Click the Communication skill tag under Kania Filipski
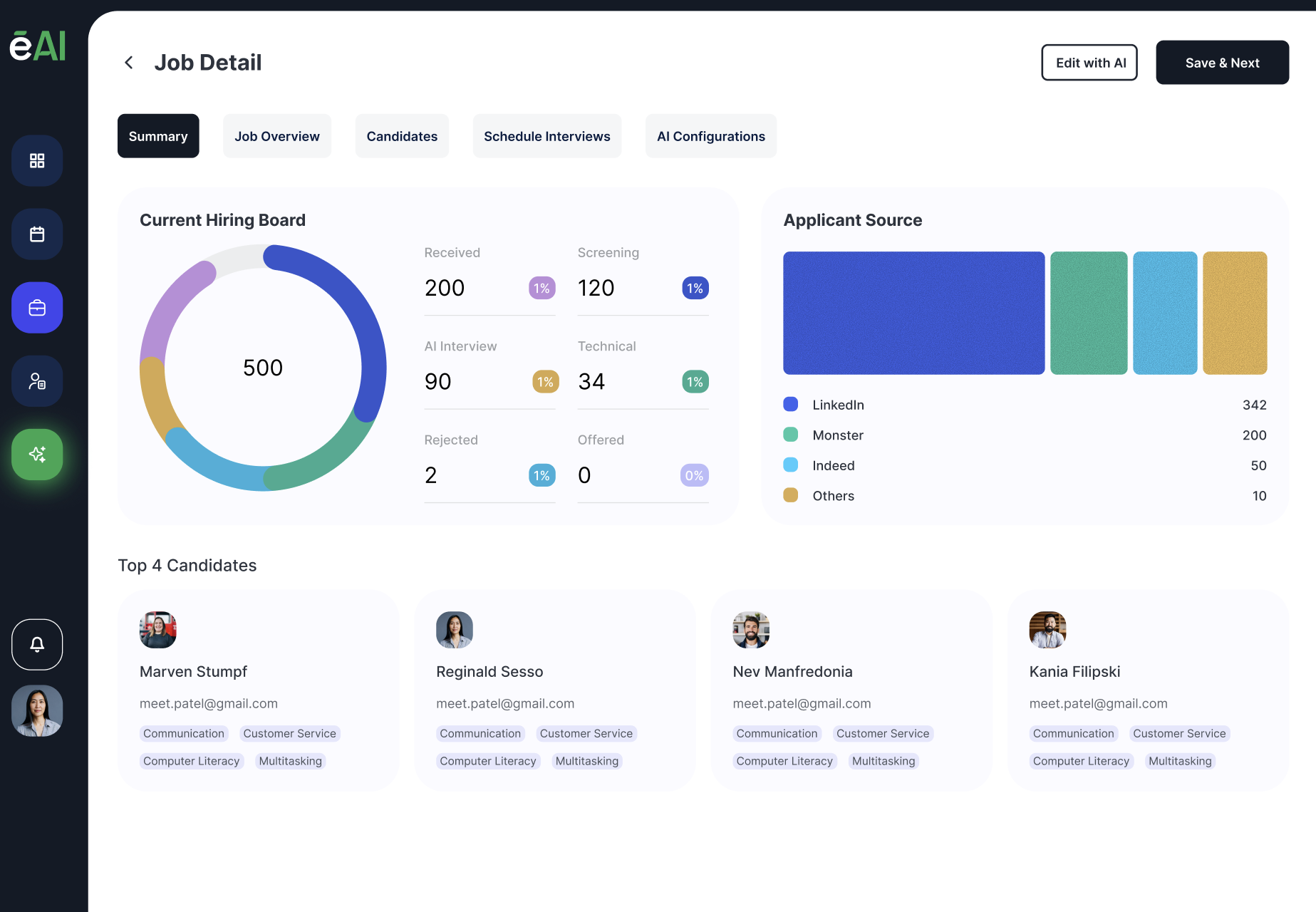The height and width of the screenshot is (912, 1316). (x=1073, y=733)
